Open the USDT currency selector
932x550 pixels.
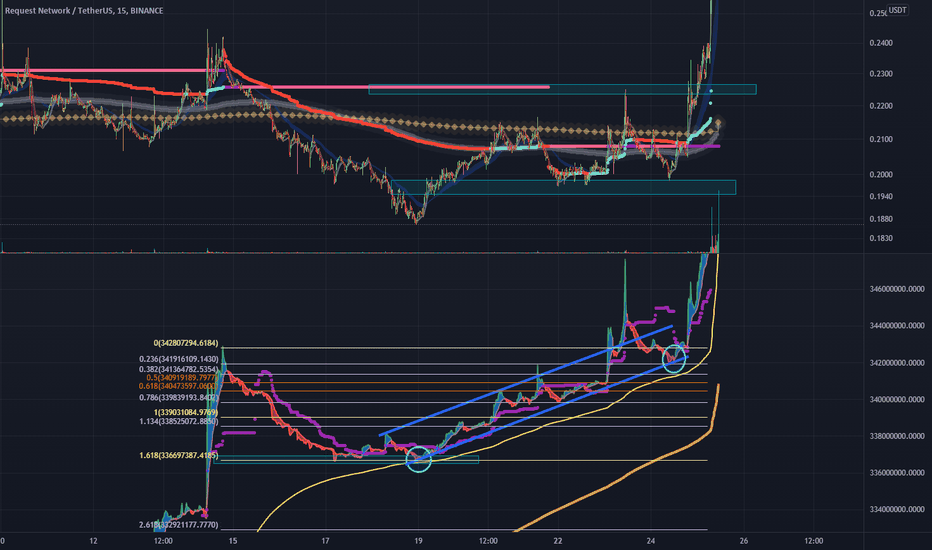897,10
